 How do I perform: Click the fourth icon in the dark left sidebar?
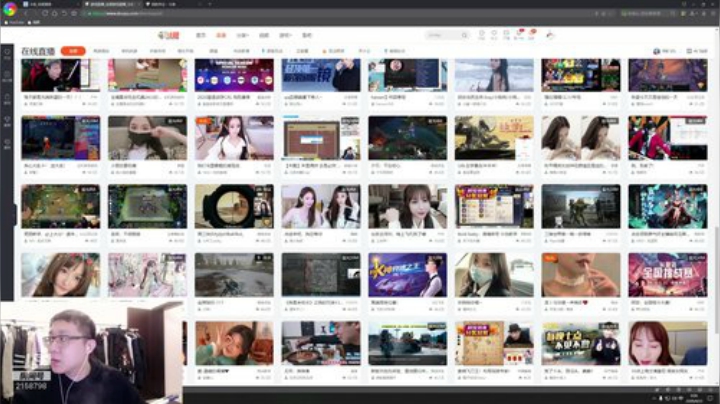coord(7,121)
